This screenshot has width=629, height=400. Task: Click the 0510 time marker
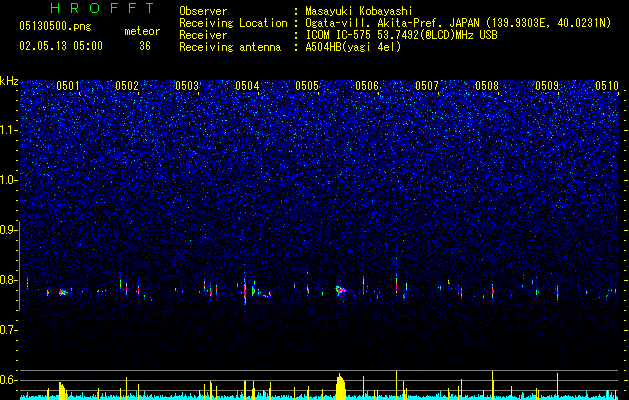click(607, 86)
